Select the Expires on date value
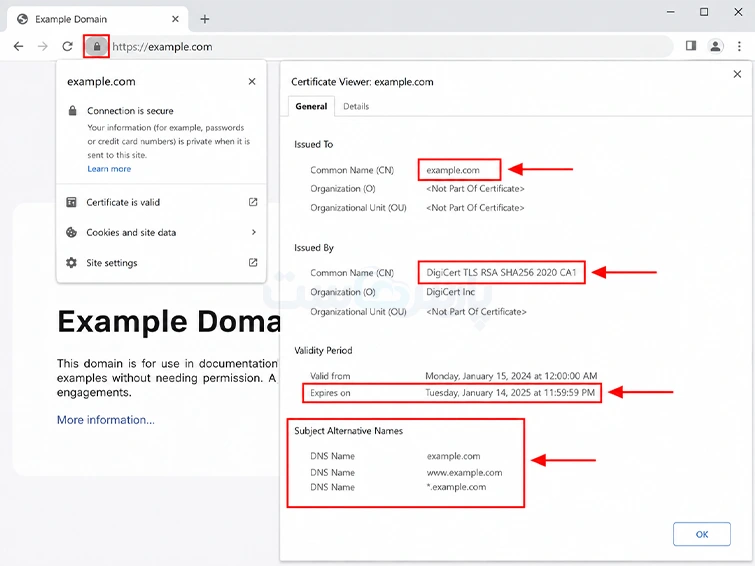Screen dimensions: 755x566 [510, 393]
